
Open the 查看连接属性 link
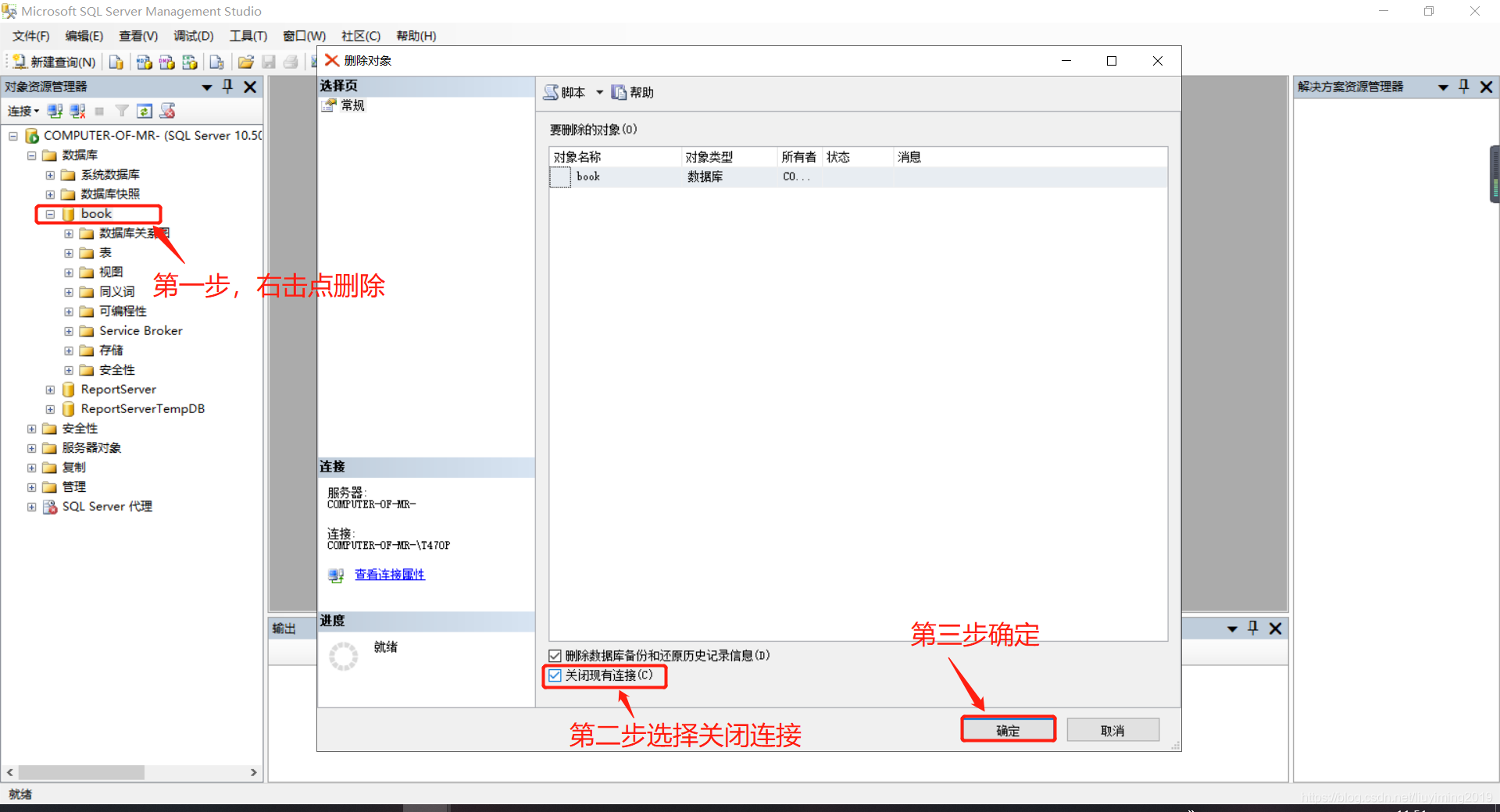coord(390,575)
